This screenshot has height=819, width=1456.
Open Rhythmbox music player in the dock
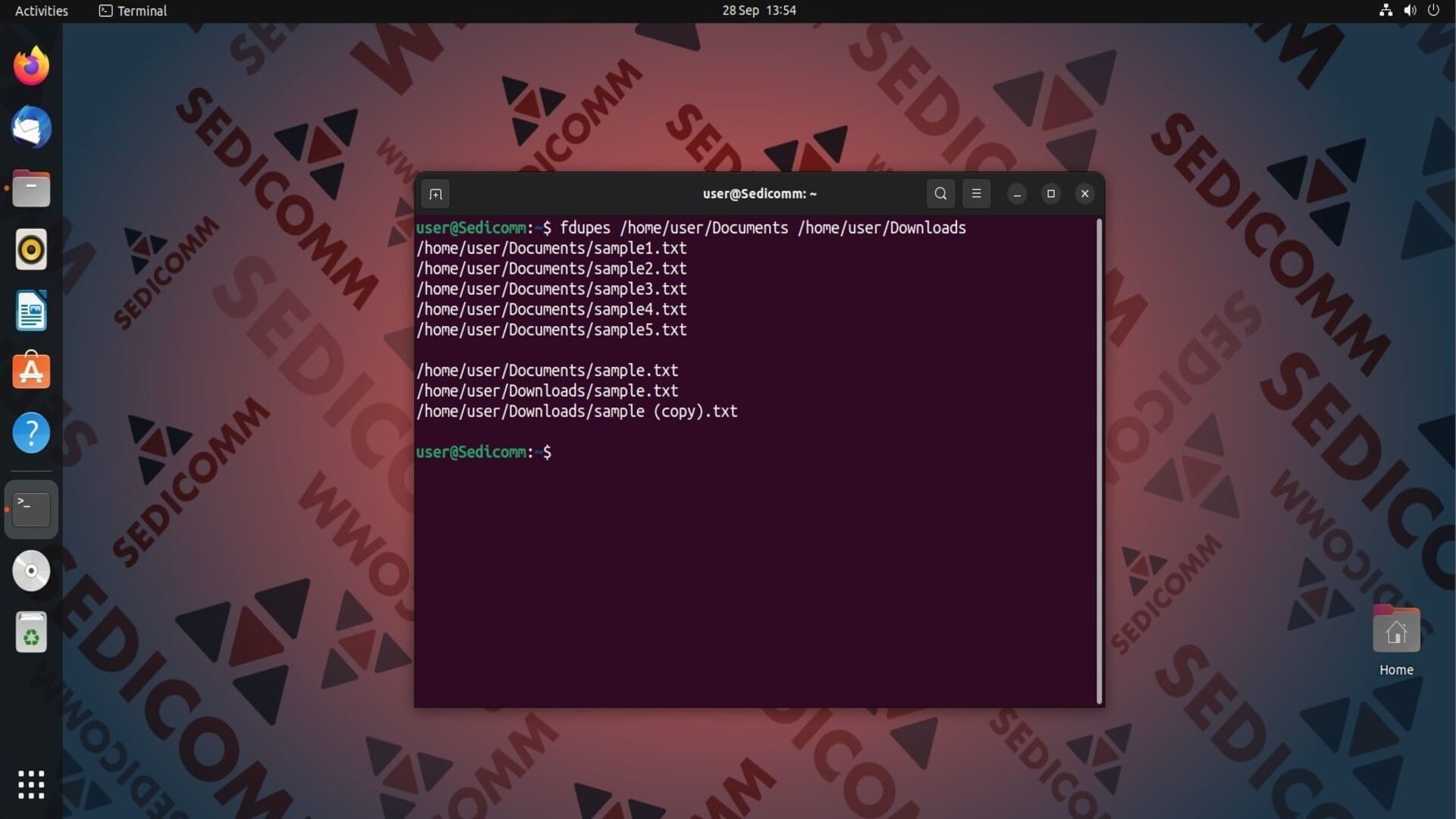[31, 249]
